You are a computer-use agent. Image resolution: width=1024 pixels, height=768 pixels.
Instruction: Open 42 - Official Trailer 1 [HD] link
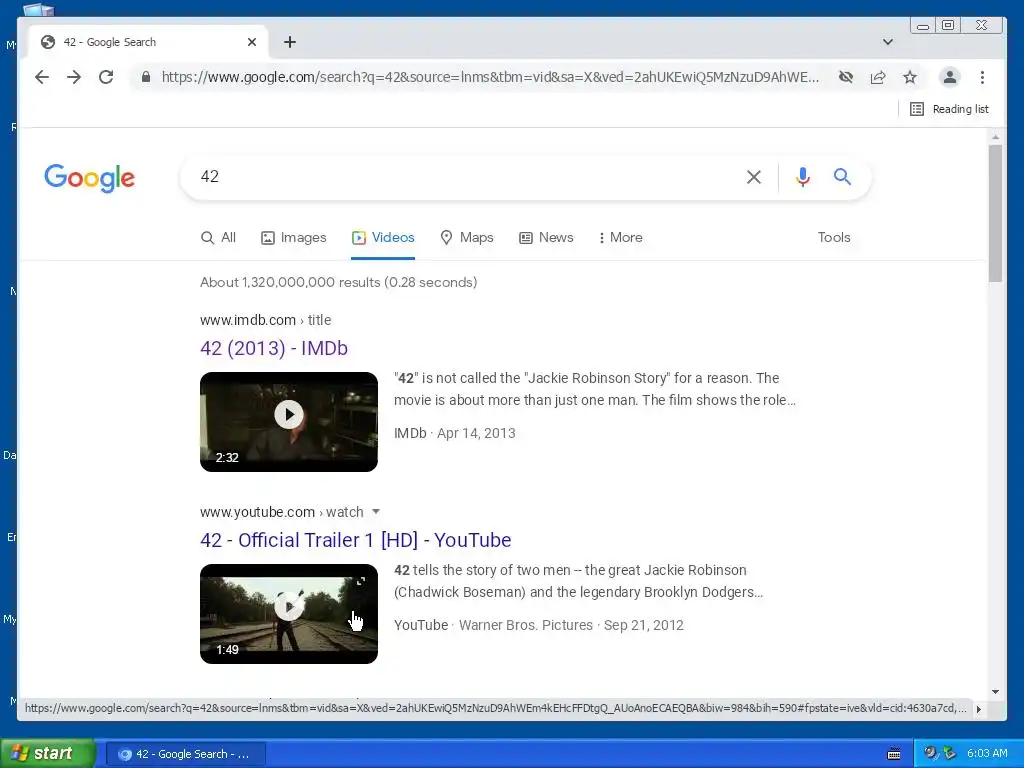(355, 540)
